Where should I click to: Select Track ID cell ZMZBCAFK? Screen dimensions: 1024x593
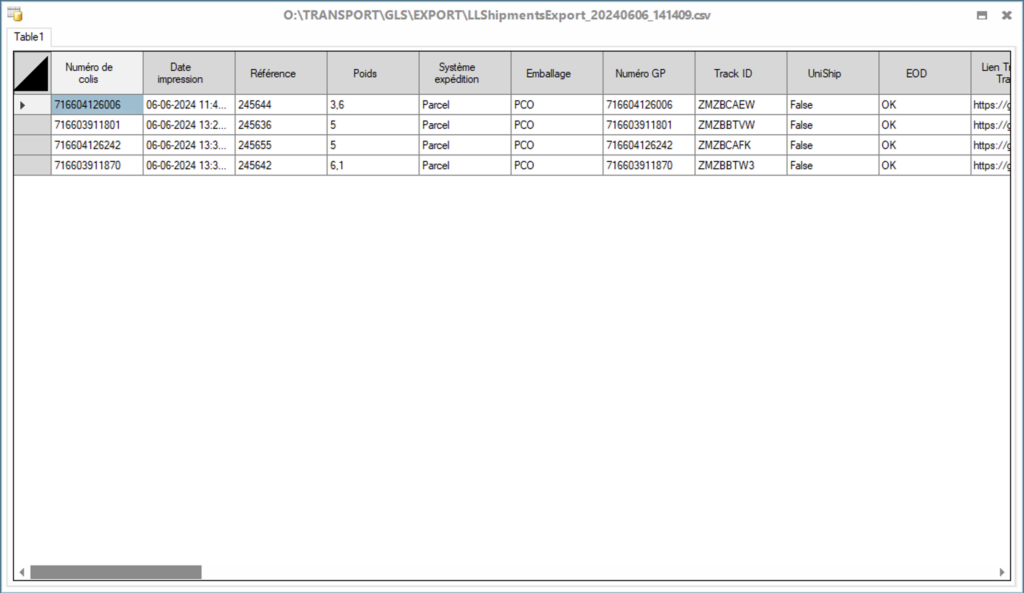(x=740, y=145)
